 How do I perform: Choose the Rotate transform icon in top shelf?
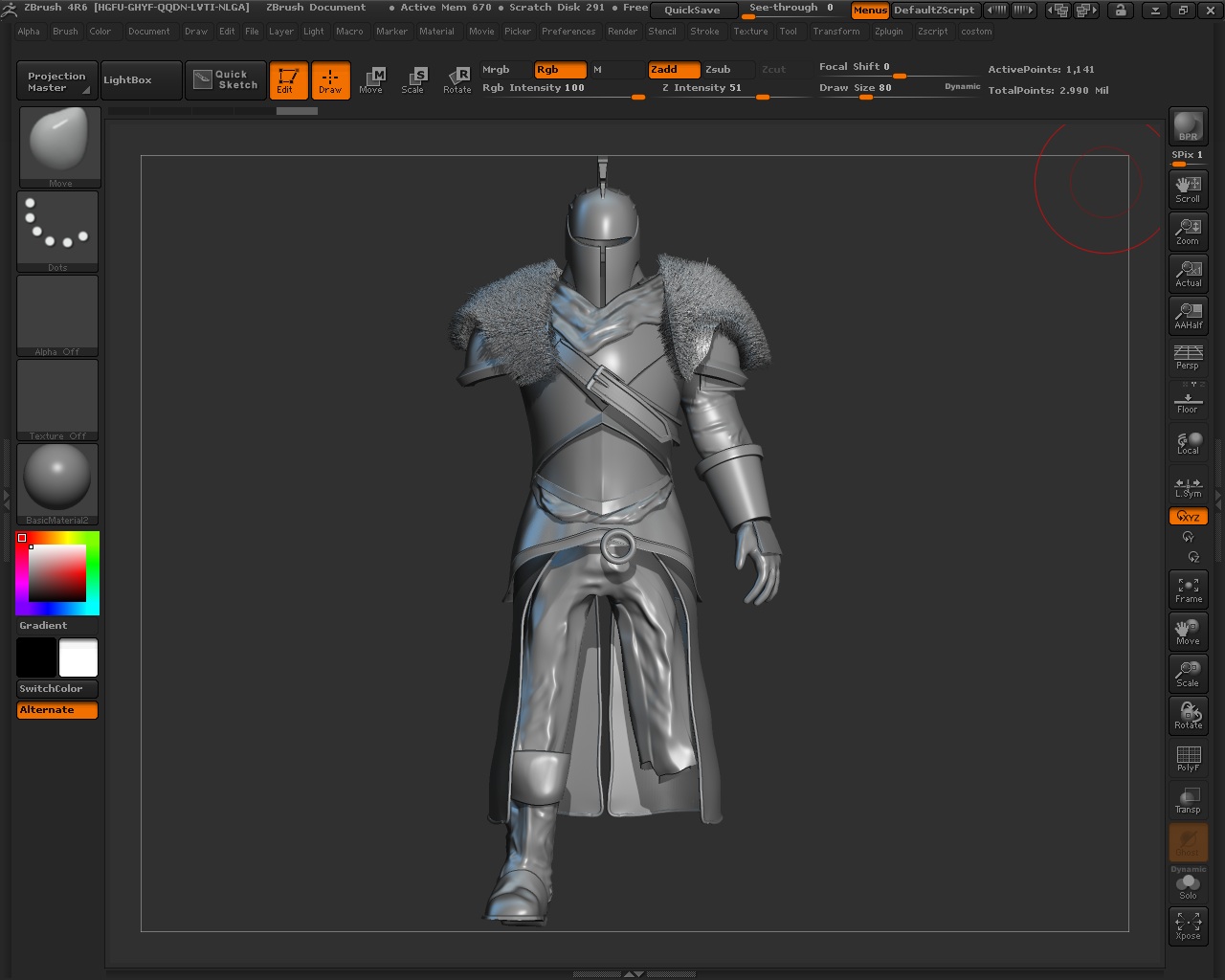457,80
